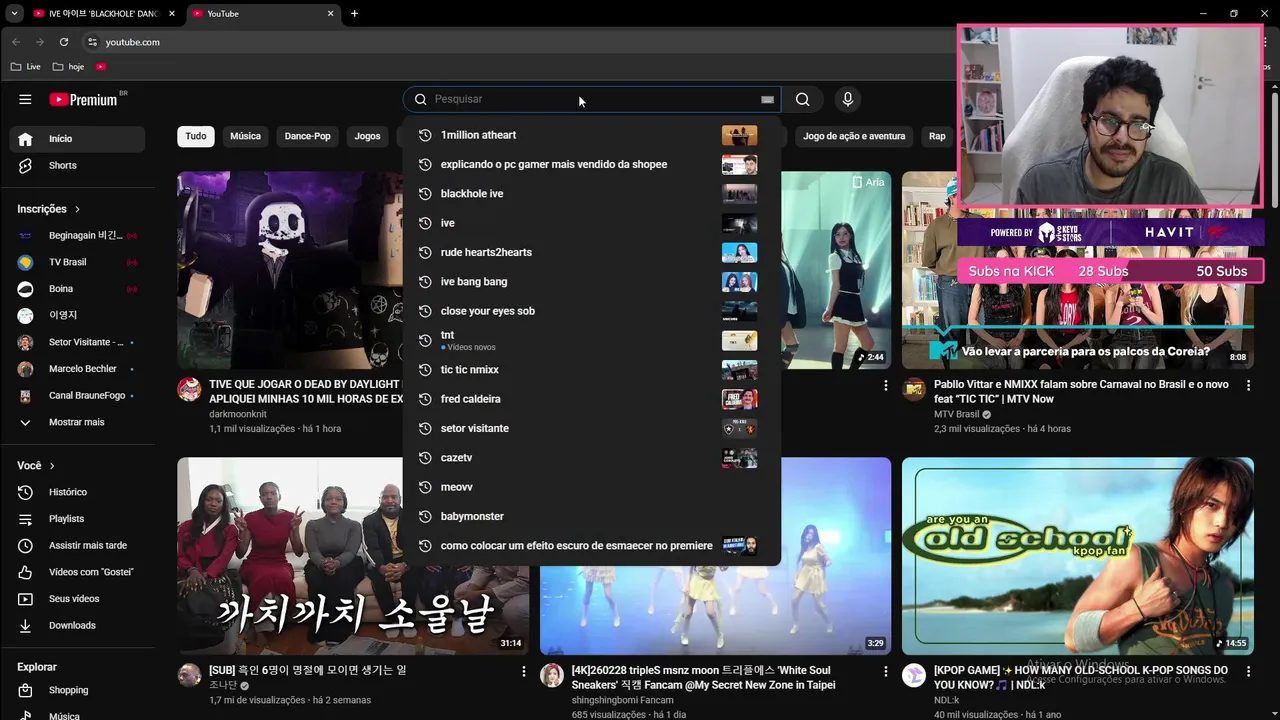
Task: Open Setor Visitante subscription
Action: click(77, 342)
